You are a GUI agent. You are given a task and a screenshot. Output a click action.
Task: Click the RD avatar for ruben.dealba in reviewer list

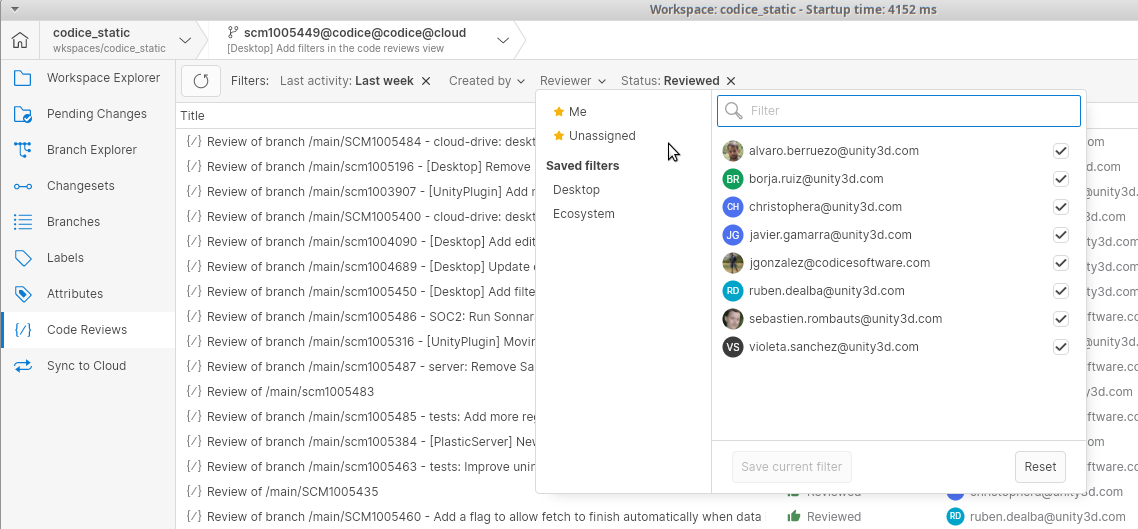(733, 291)
